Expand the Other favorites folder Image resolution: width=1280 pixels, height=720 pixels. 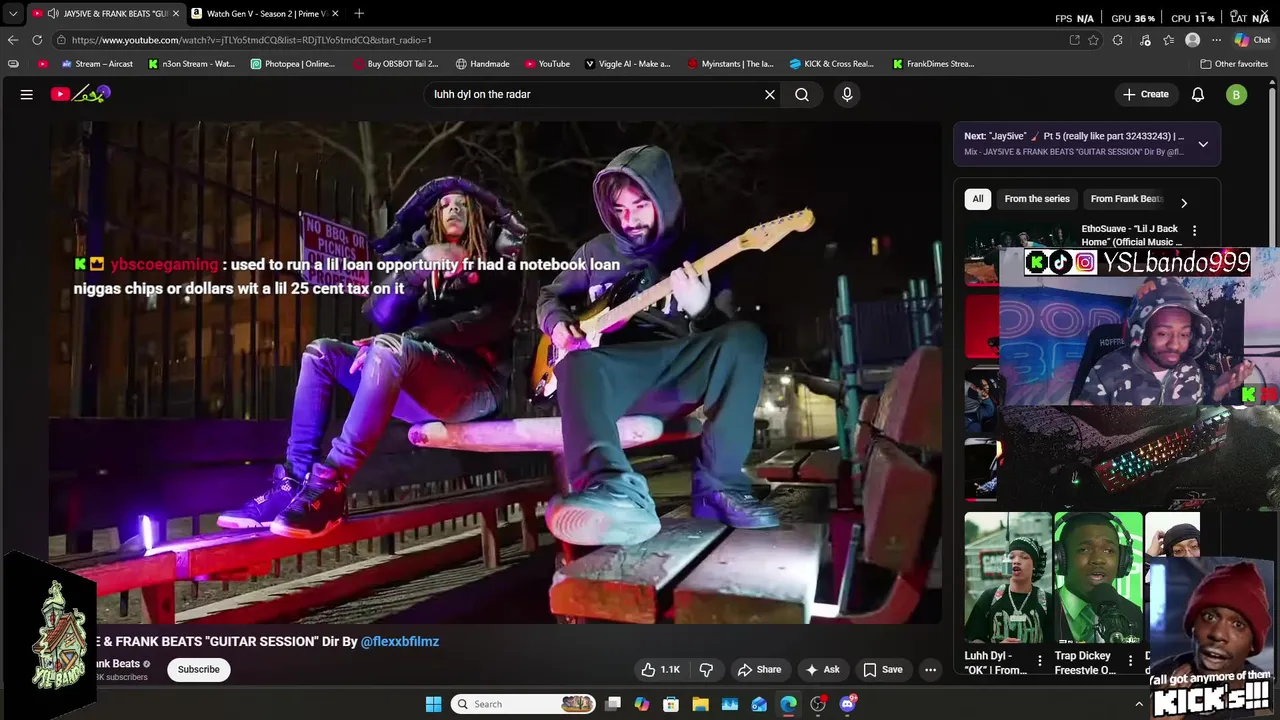(1234, 64)
